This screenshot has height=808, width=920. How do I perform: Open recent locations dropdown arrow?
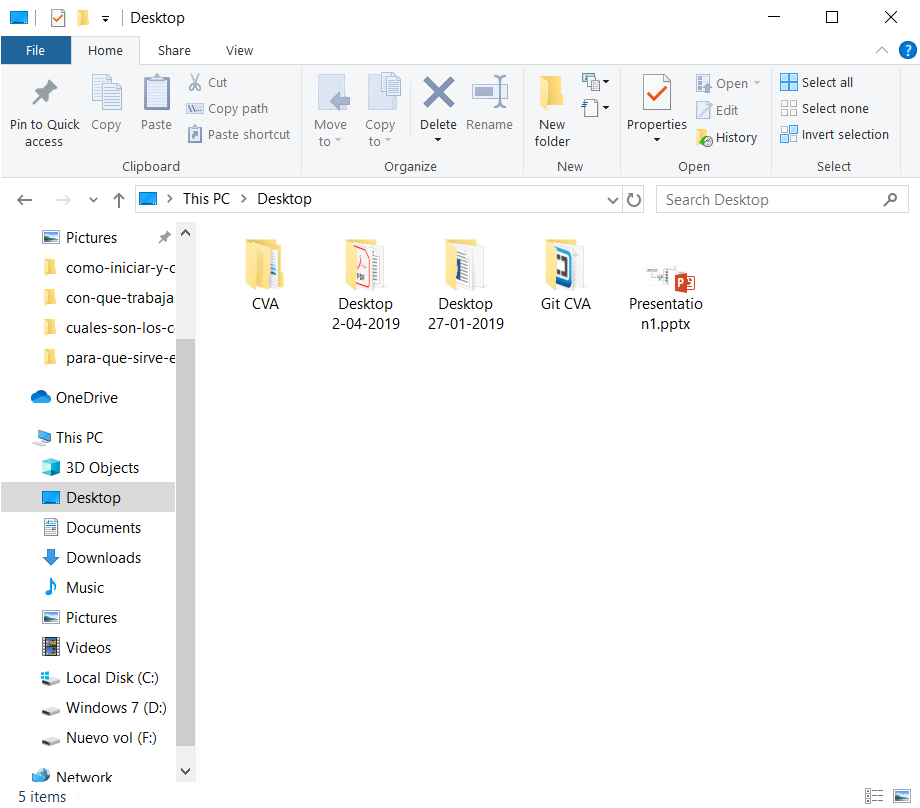click(x=93, y=200)
